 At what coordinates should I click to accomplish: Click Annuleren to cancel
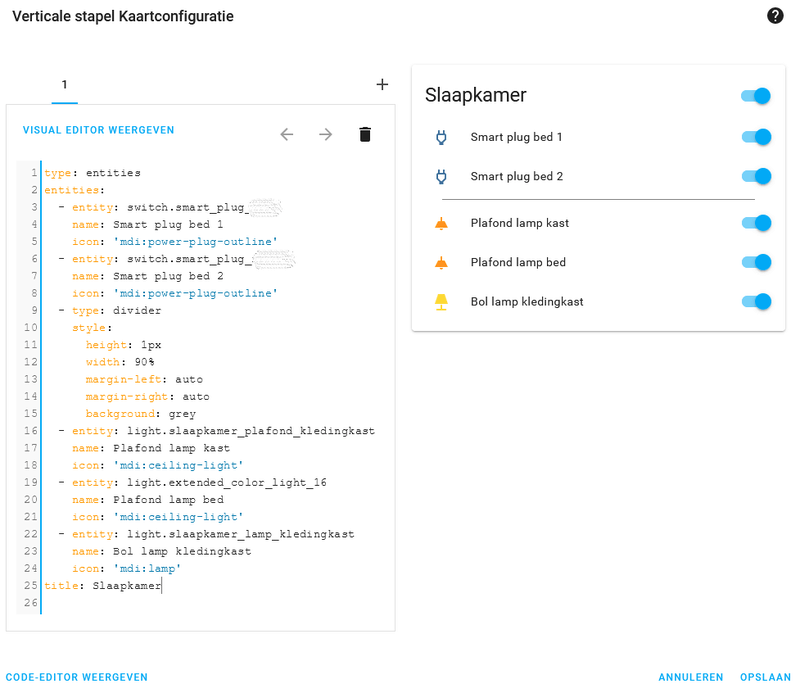point(690,677)
